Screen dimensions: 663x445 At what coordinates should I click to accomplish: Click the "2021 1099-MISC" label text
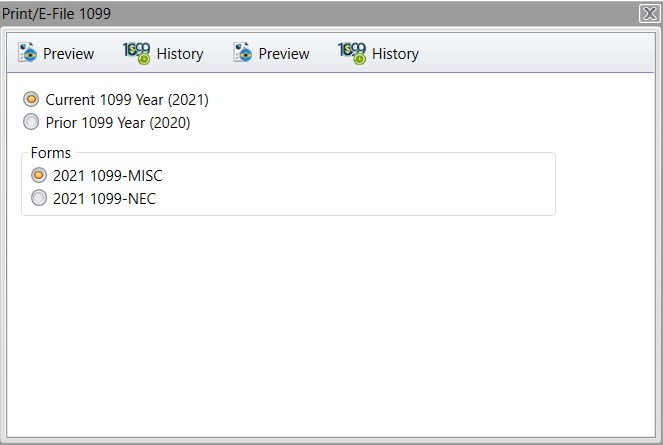tap(108, 175)
